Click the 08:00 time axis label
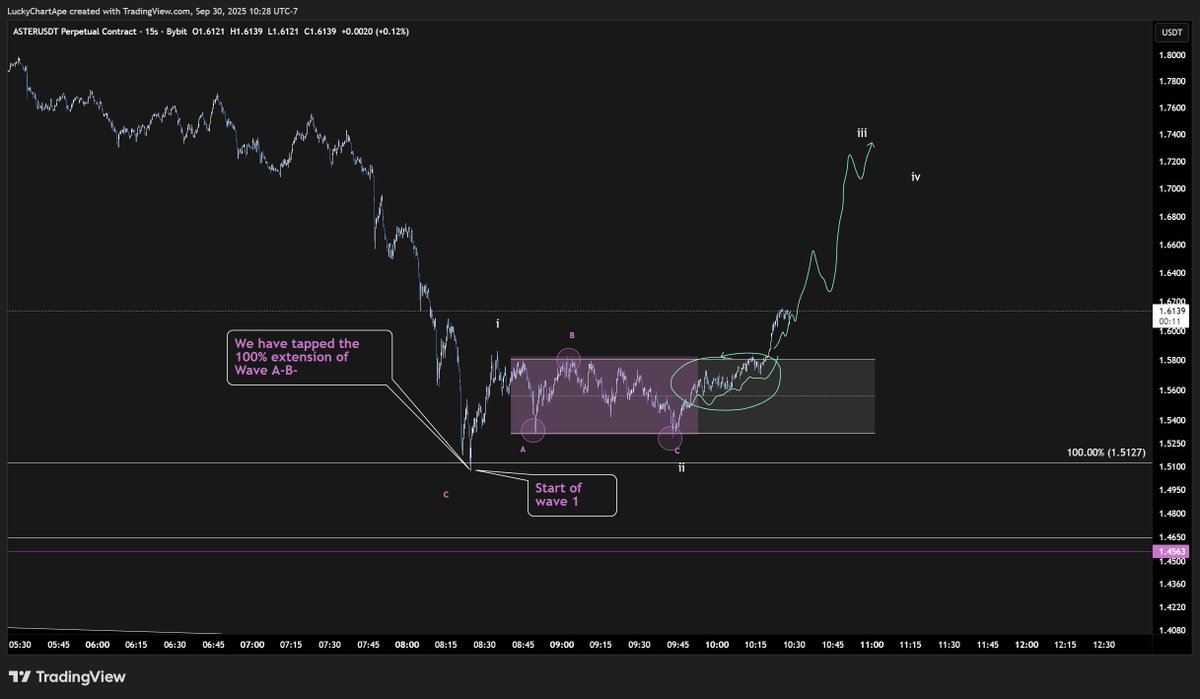The height and width of the screenshot is (699, 1200). click(x=407, y=645)
